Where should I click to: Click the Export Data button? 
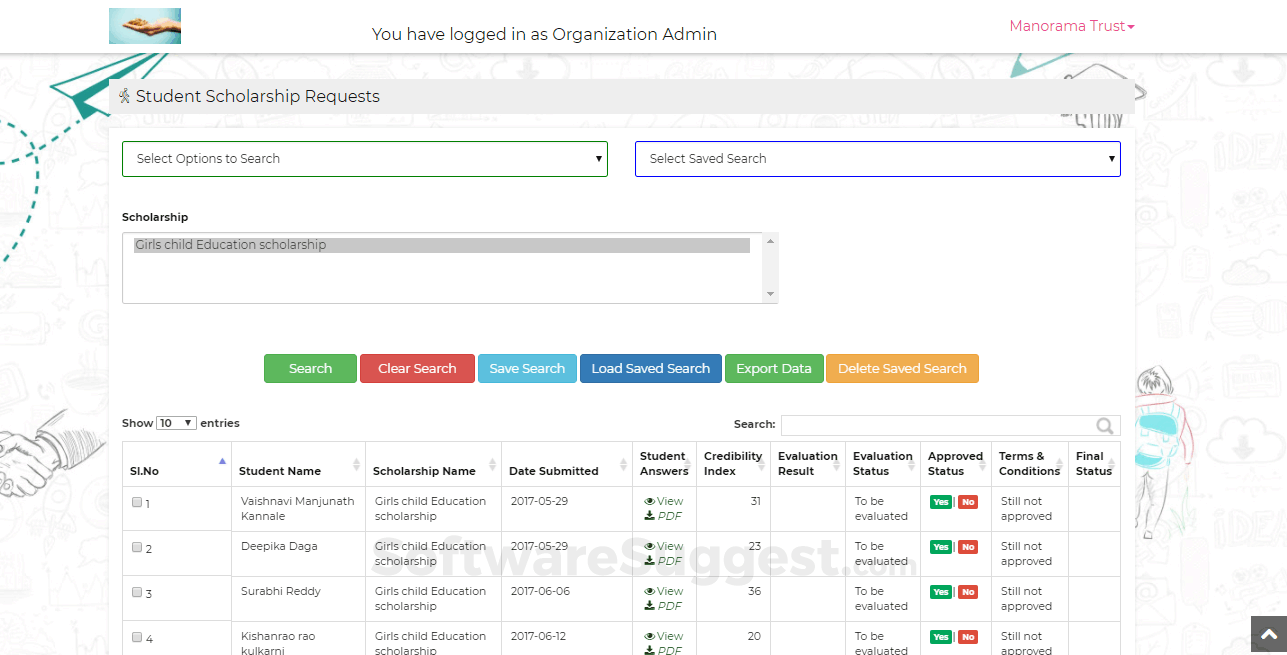(x=773, y=368)
